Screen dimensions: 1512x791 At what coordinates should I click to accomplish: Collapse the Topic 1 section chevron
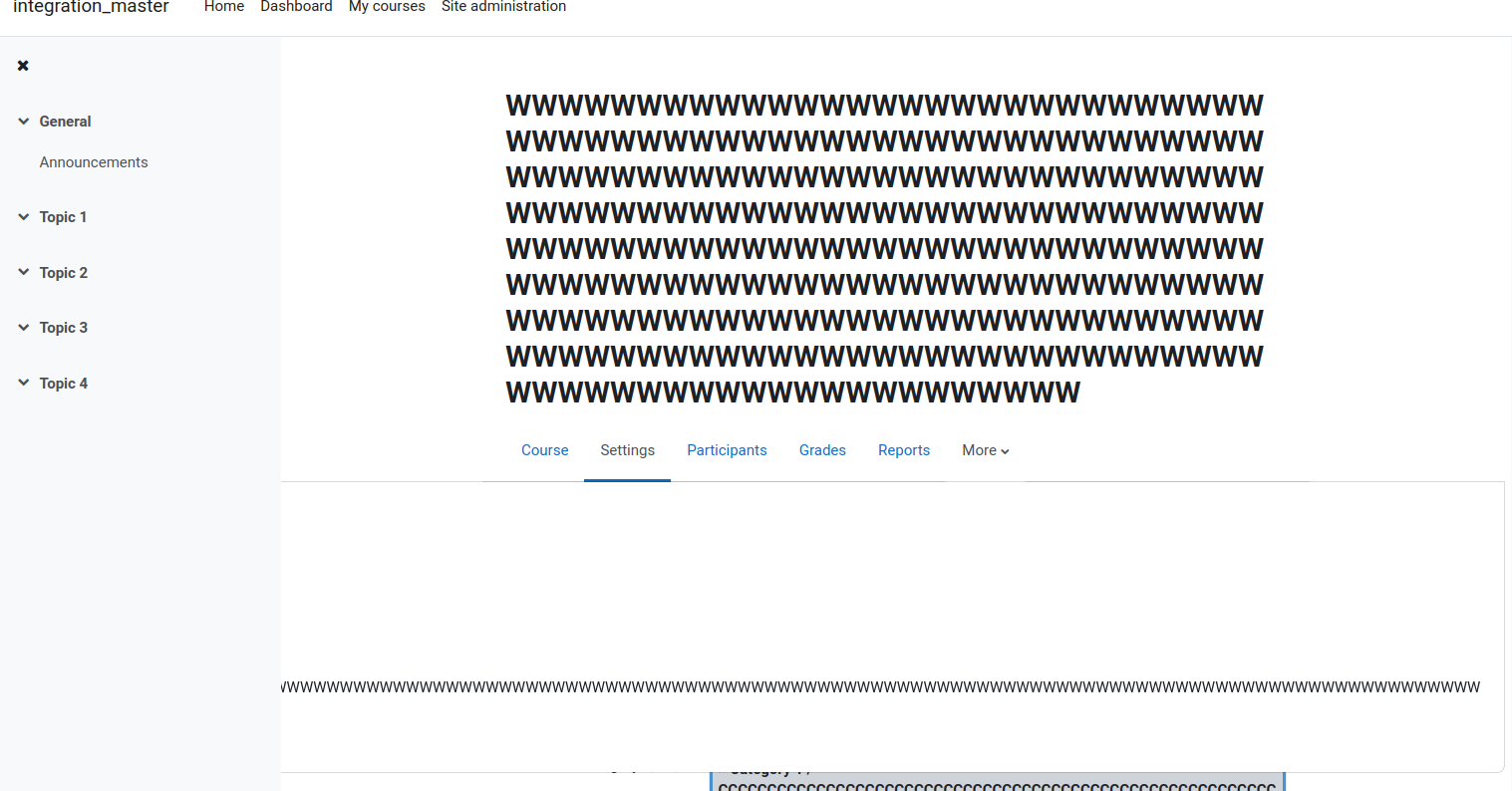(x=24, y=217)
